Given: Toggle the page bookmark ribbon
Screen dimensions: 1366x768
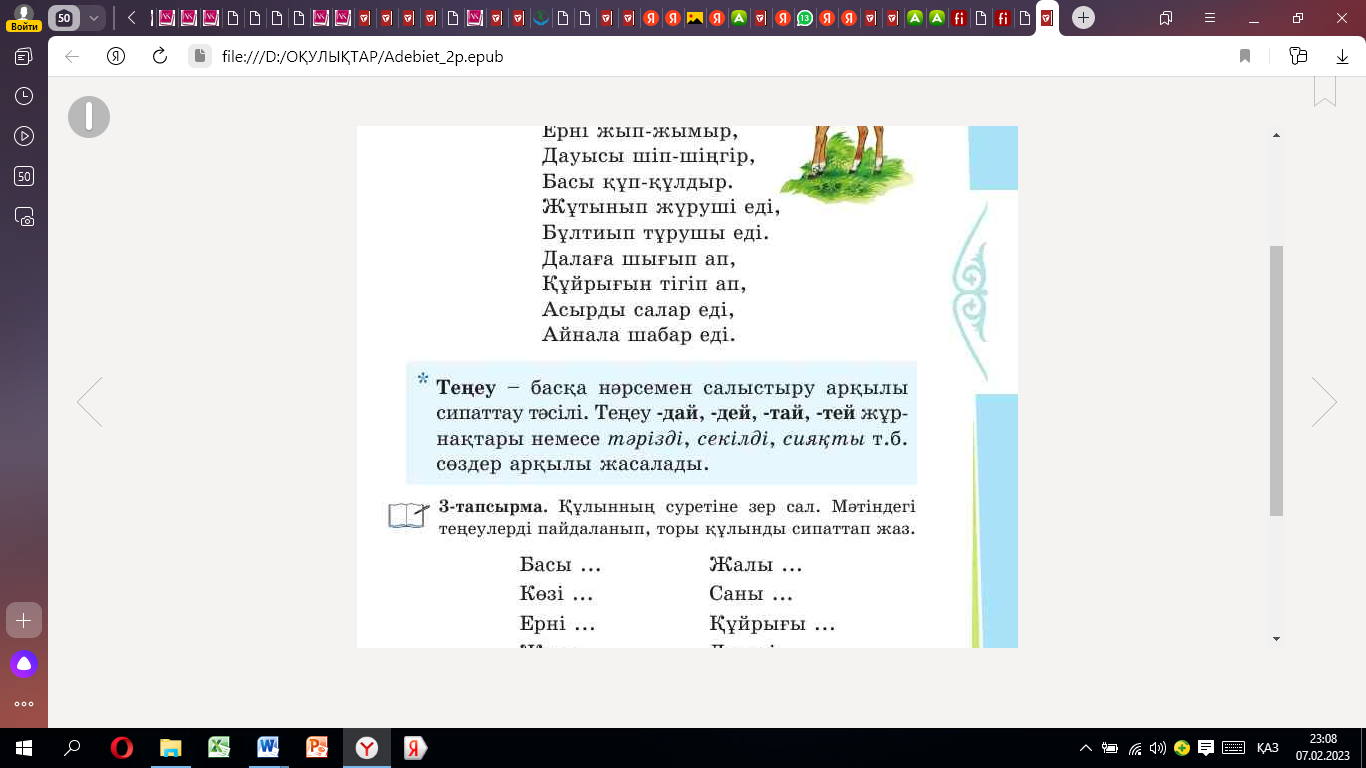Looking at the screenshot, I should click(1325, 91).
